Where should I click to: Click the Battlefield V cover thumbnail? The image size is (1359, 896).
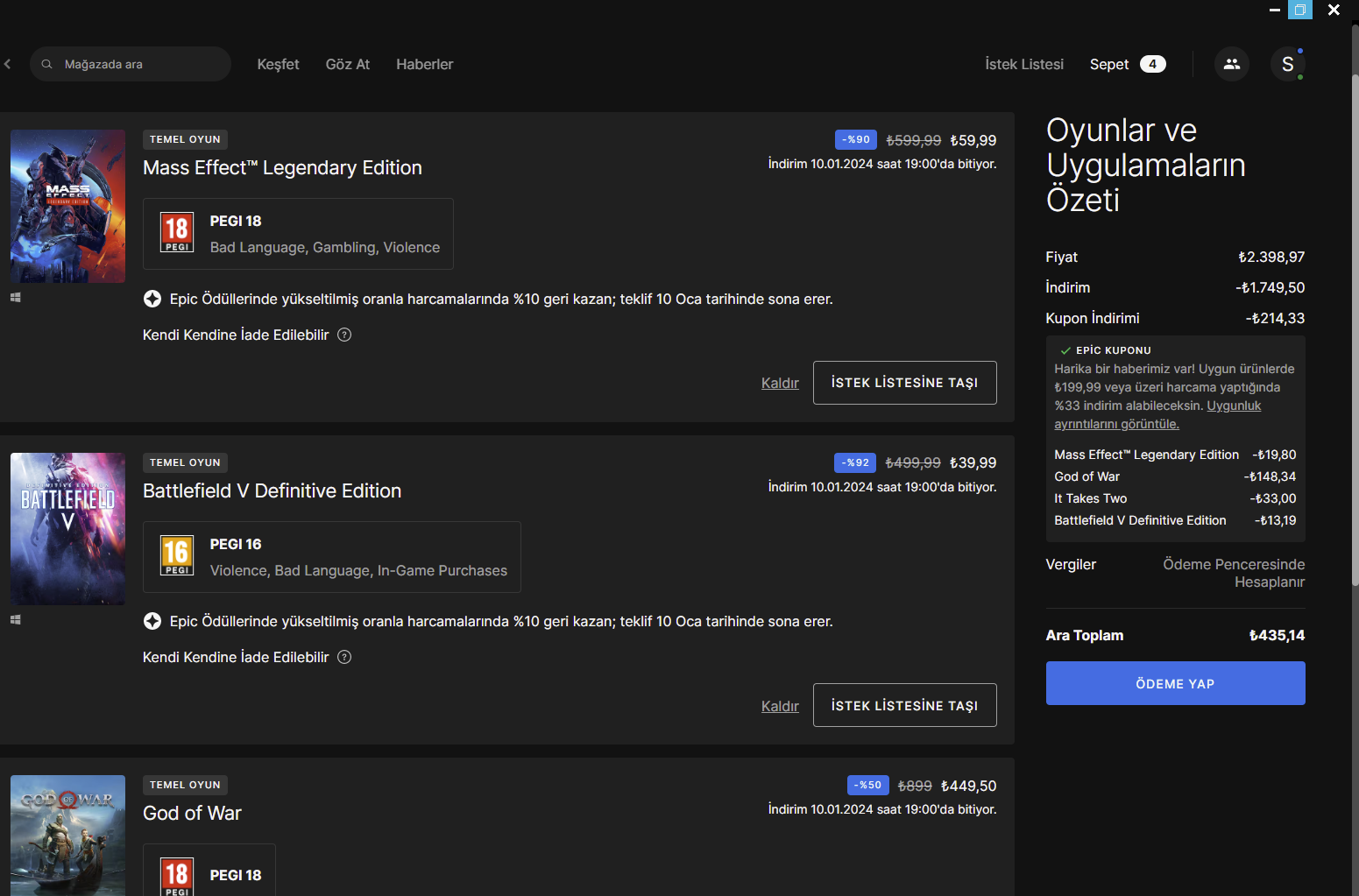click(x=67, y=529)
